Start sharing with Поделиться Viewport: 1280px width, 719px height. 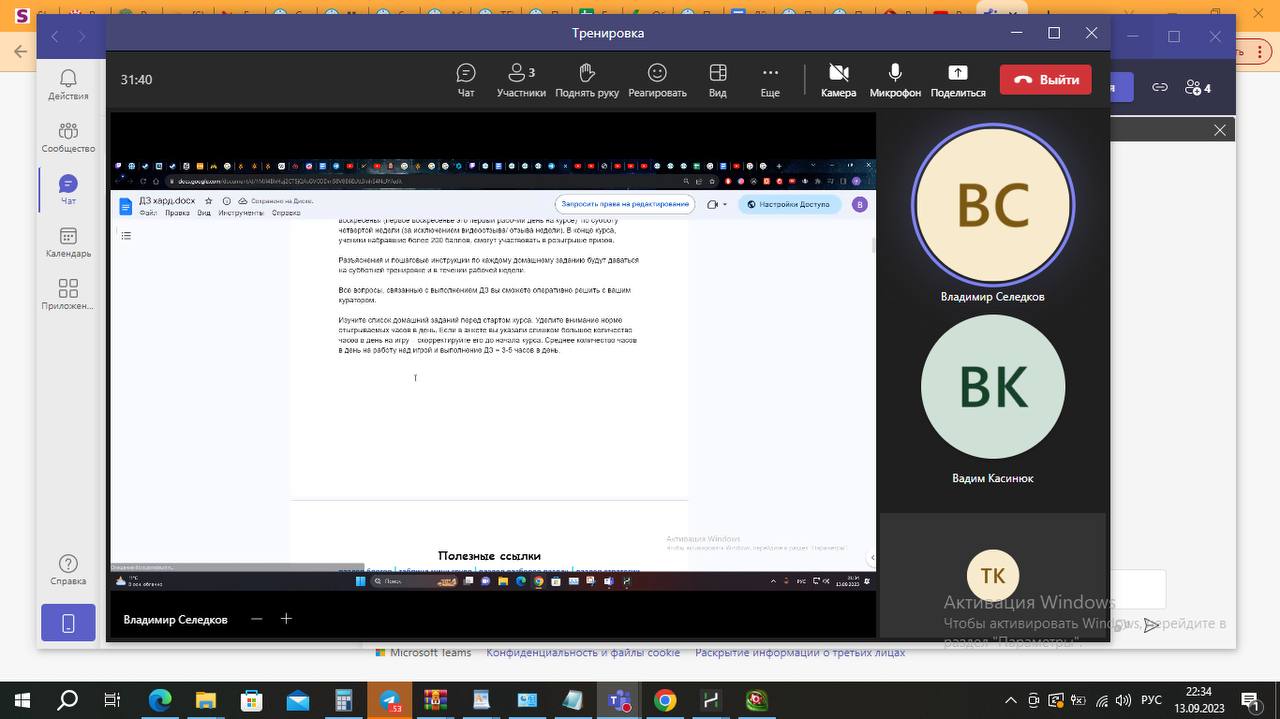point(958,80)
